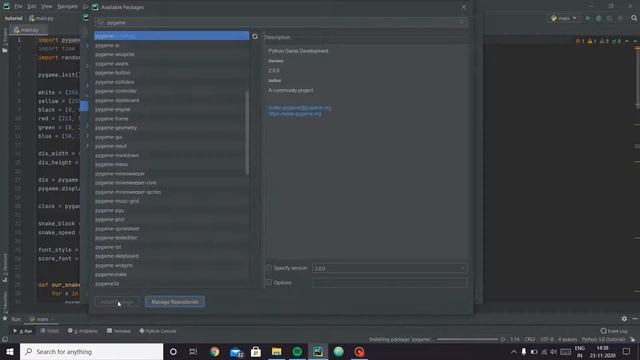Open the Windows Start menu
This screenshot has width=640, height=360.
[10, 351]
